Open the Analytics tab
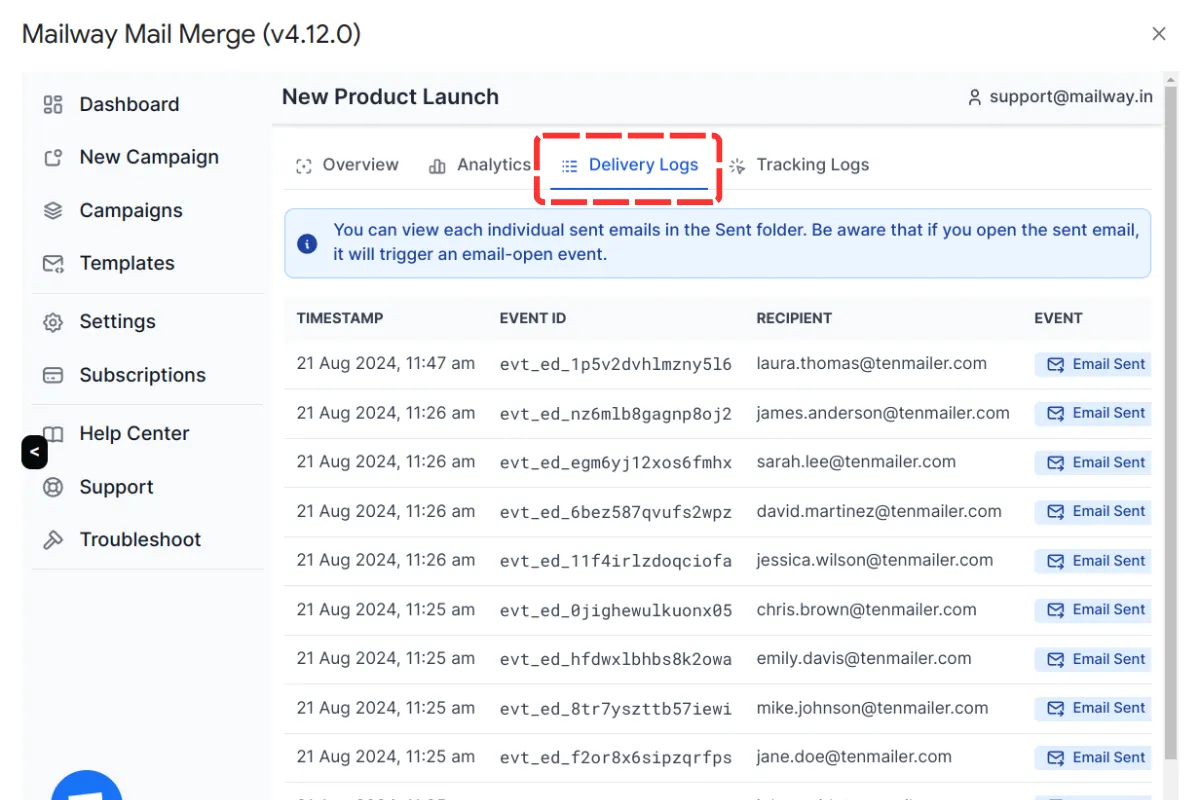This screenshot has height=800, width=1200. tap(480, 166)
